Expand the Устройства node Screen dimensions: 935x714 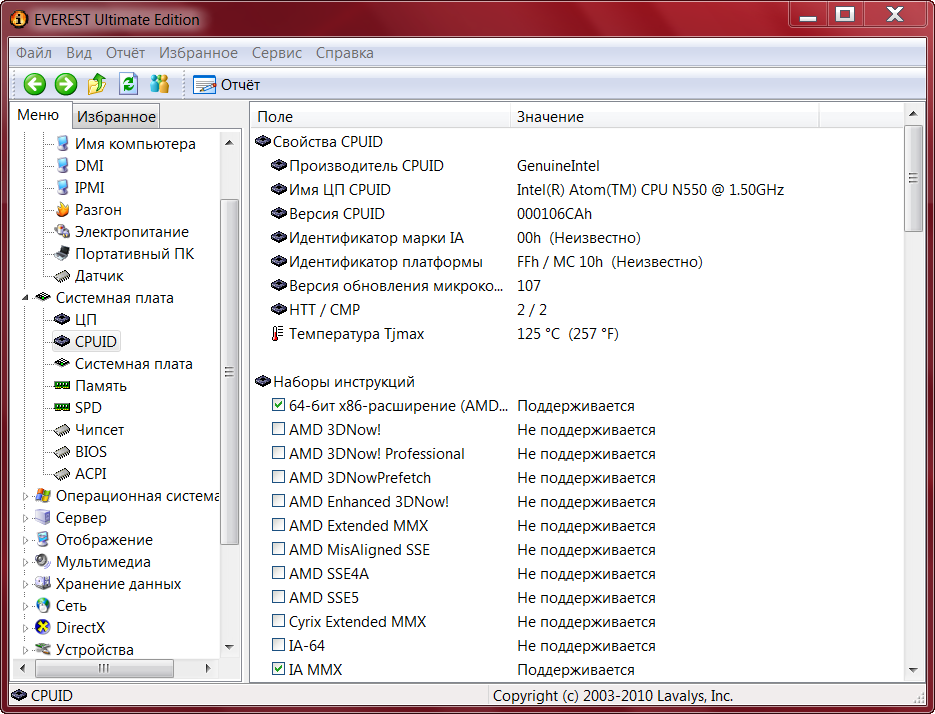point(25,650)
